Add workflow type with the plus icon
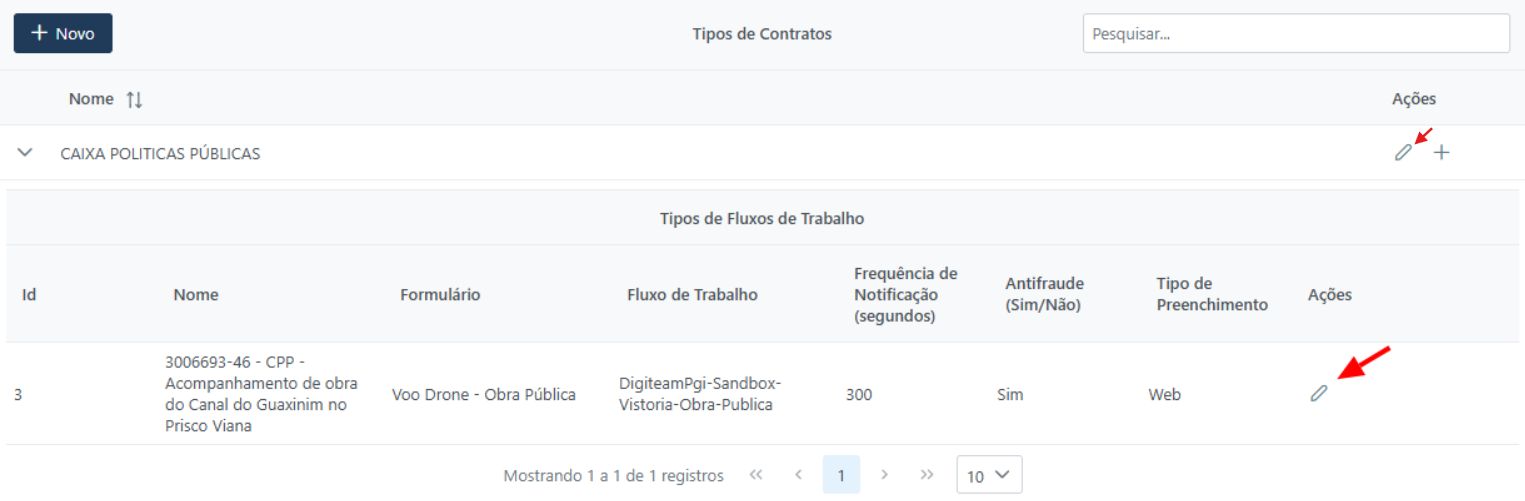The image size is (1525, 501). point(1441,153)
